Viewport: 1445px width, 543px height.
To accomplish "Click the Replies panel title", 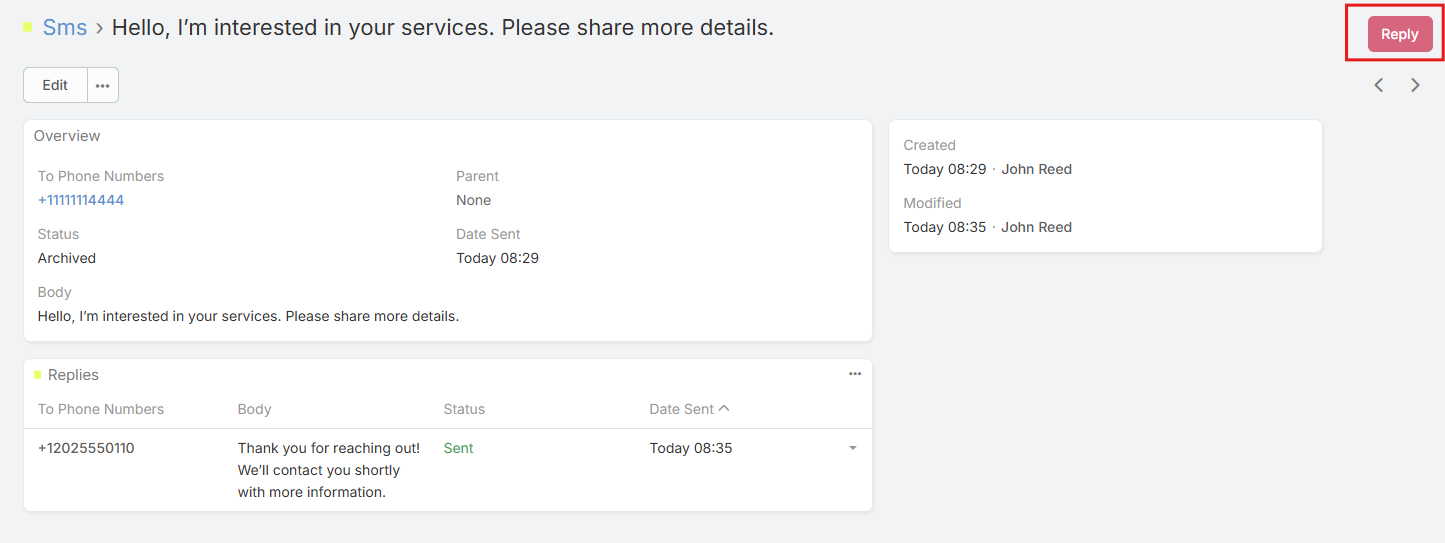I will click(x=73, y=375).
